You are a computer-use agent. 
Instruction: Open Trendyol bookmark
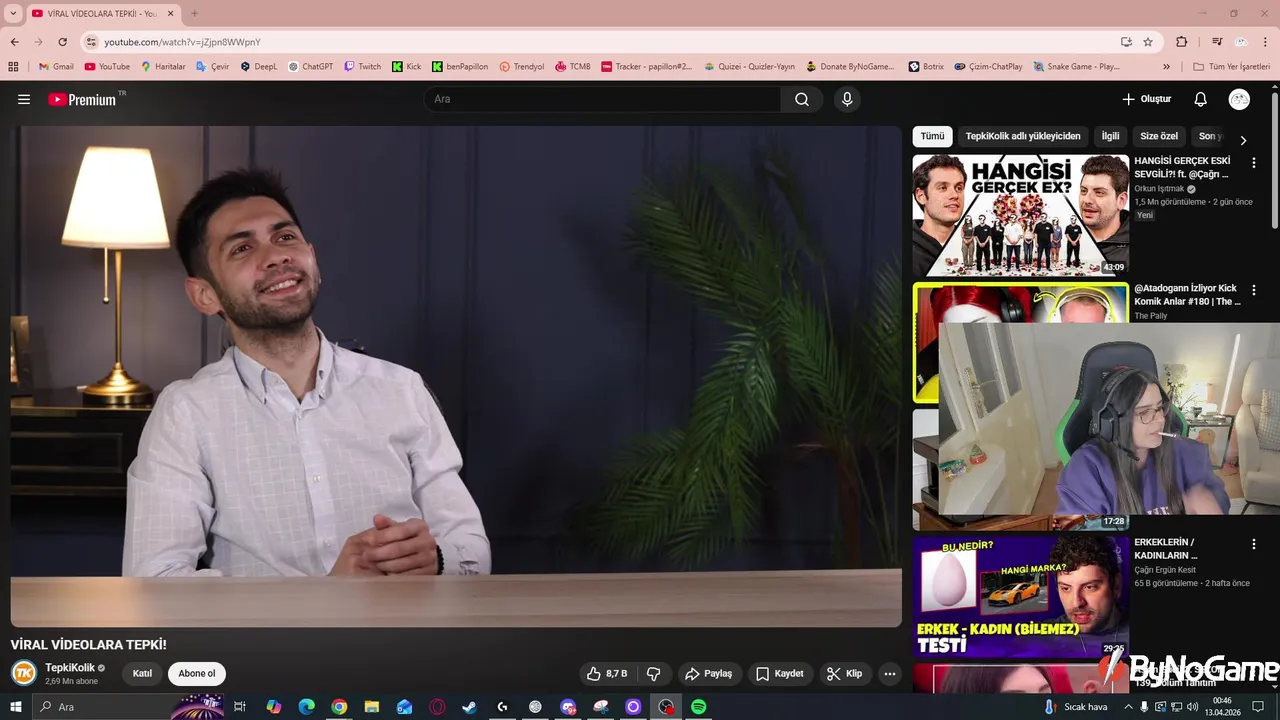click(522, 67)
